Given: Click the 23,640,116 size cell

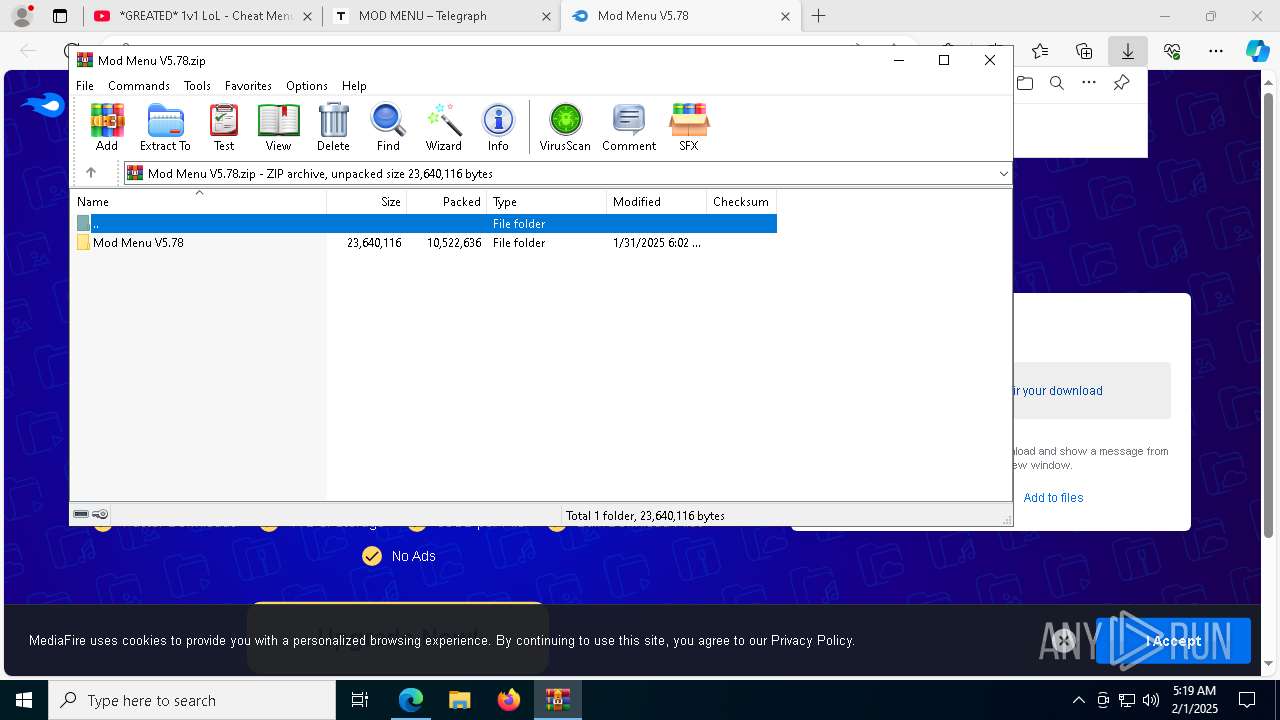Looking at the screenshot, I should [x=374, y=243].
